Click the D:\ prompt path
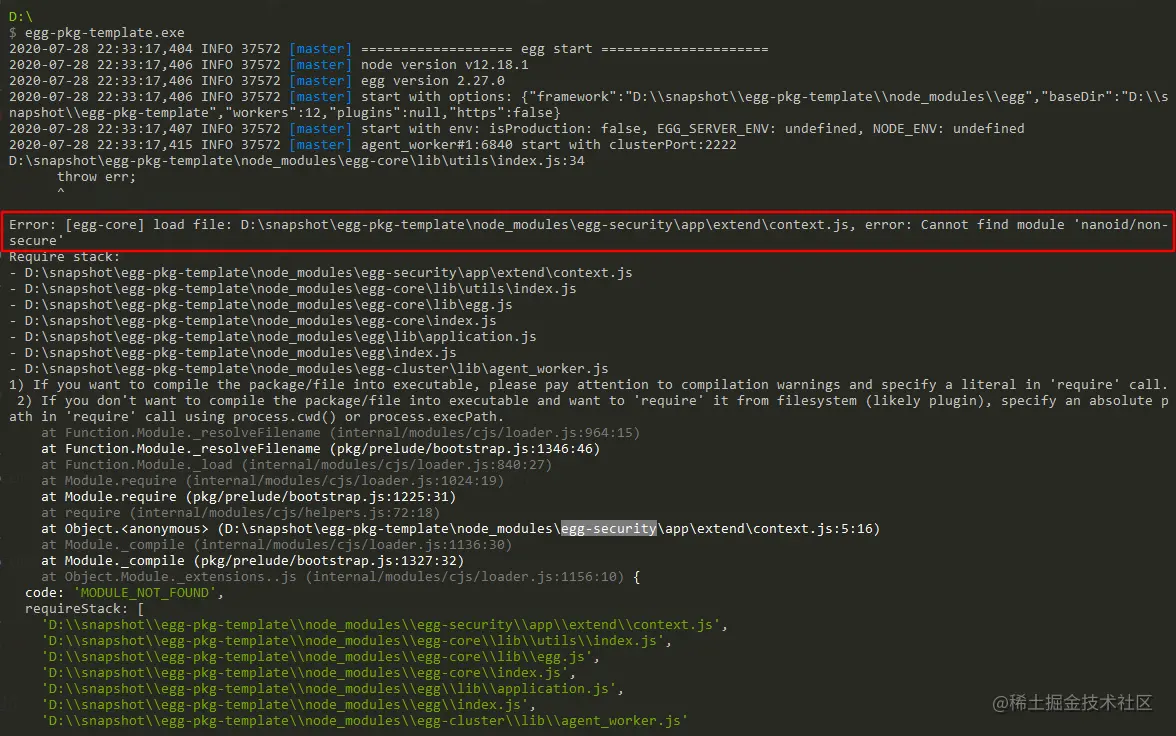Screen dimensions: 1176x736 tap(21, 17)
